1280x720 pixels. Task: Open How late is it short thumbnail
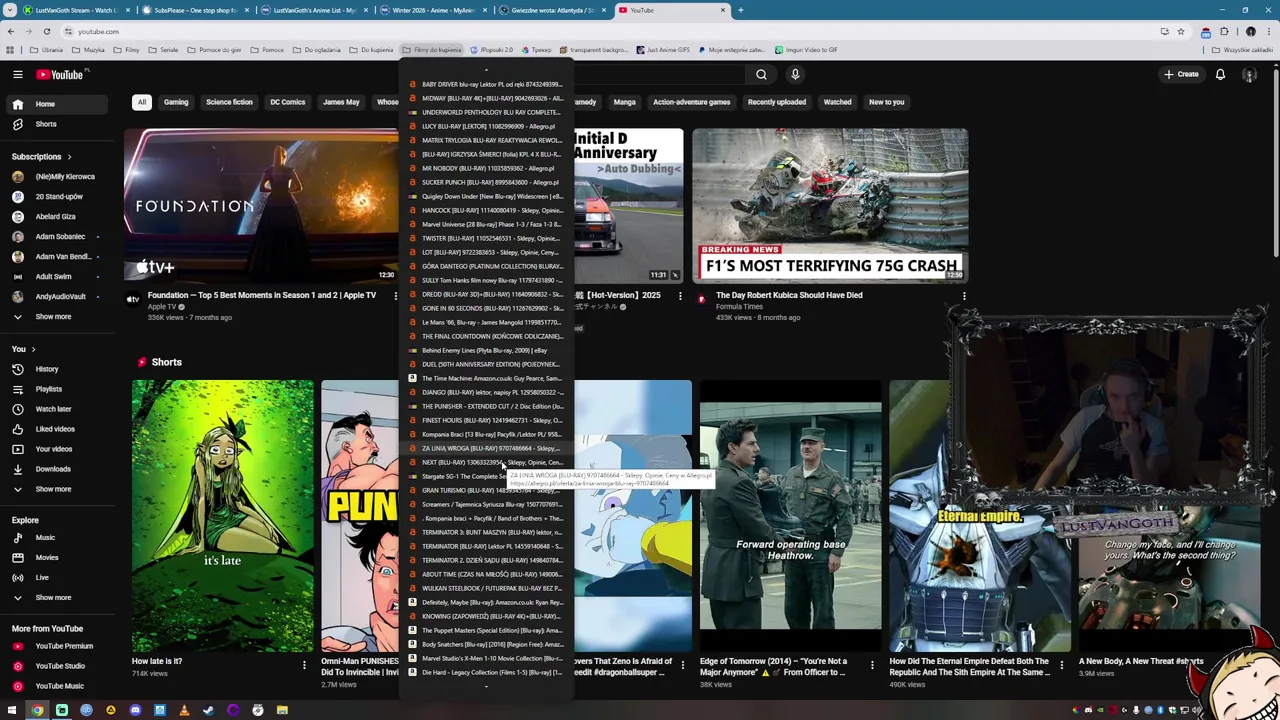coord(222,515)
